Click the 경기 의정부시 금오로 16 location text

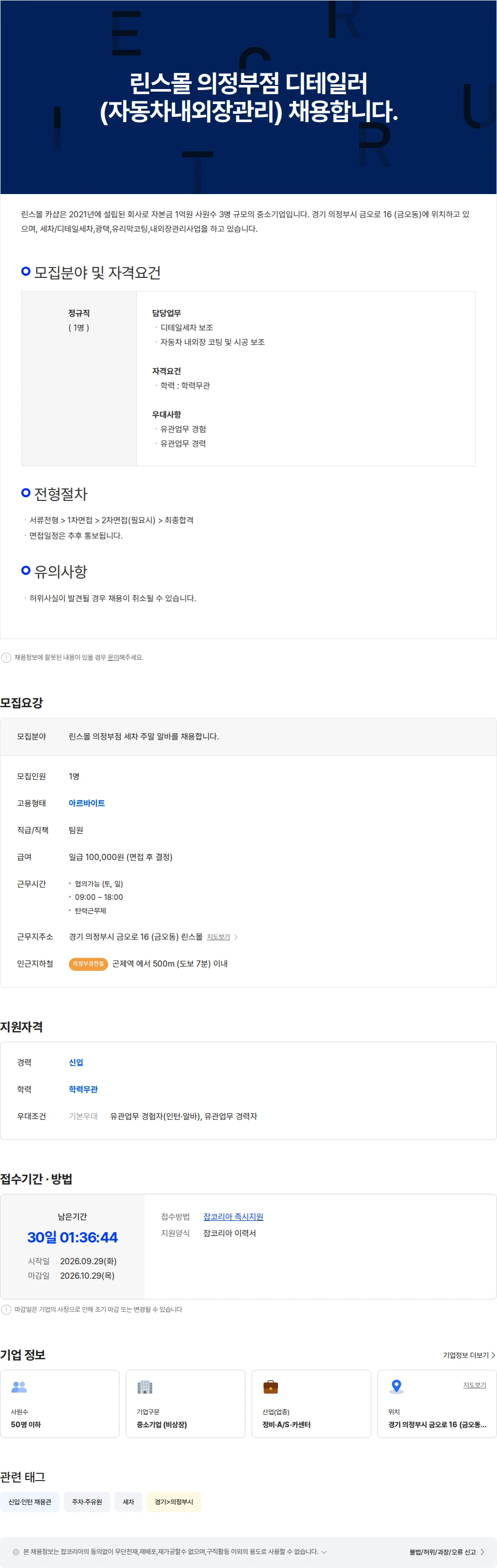click(x=437, y=1424)
